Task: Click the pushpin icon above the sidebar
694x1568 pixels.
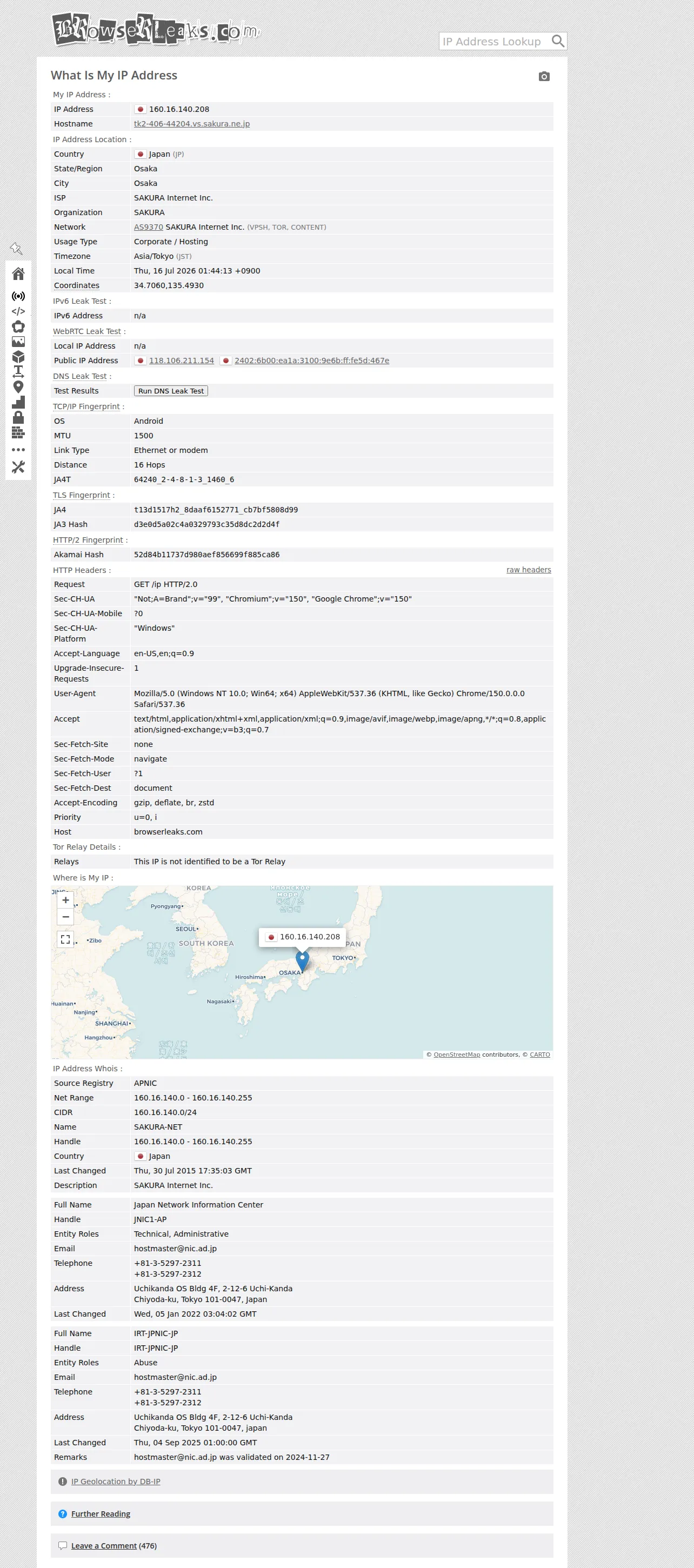Action: pos(16,248)
